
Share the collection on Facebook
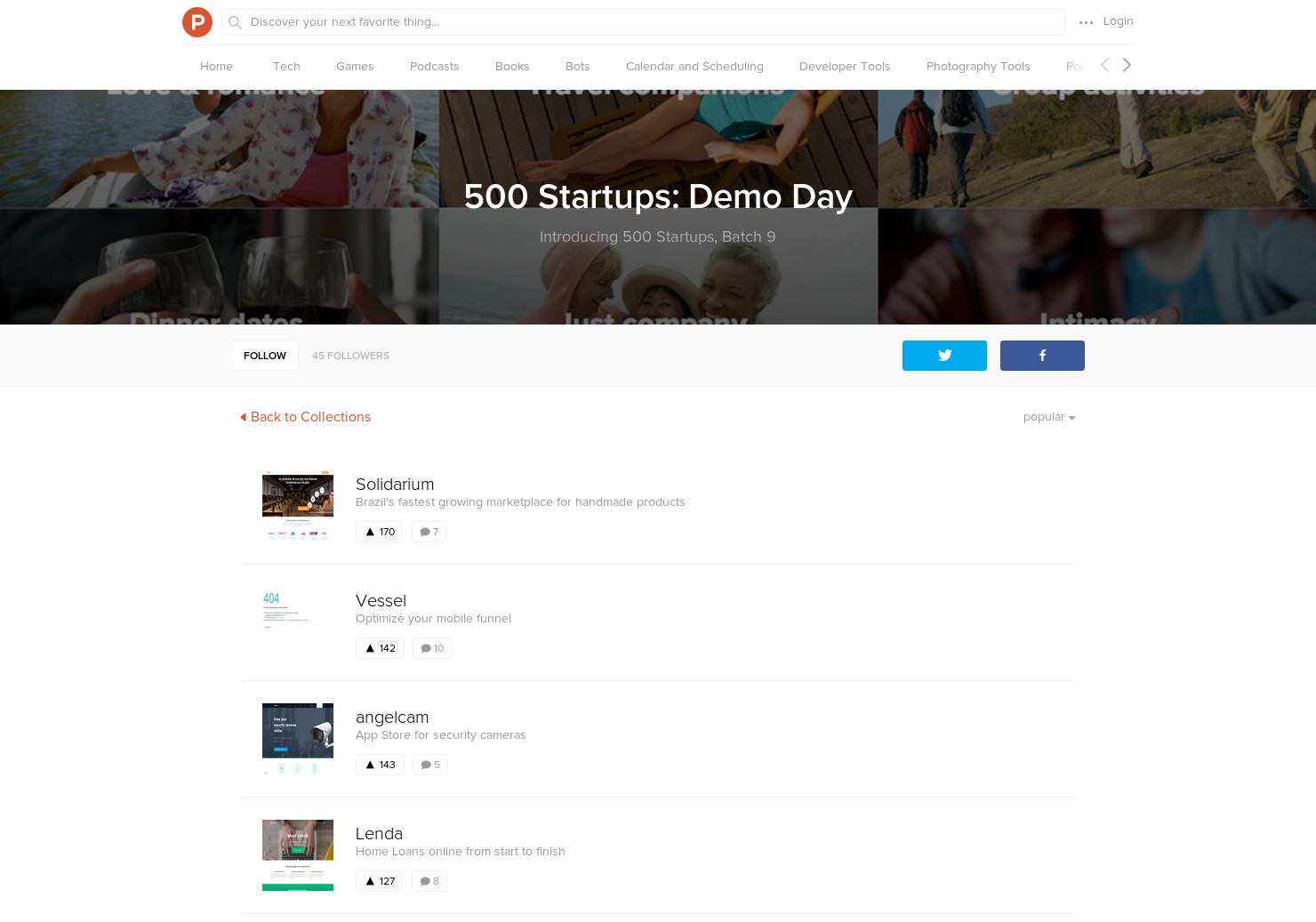(x=1041, y=355)
